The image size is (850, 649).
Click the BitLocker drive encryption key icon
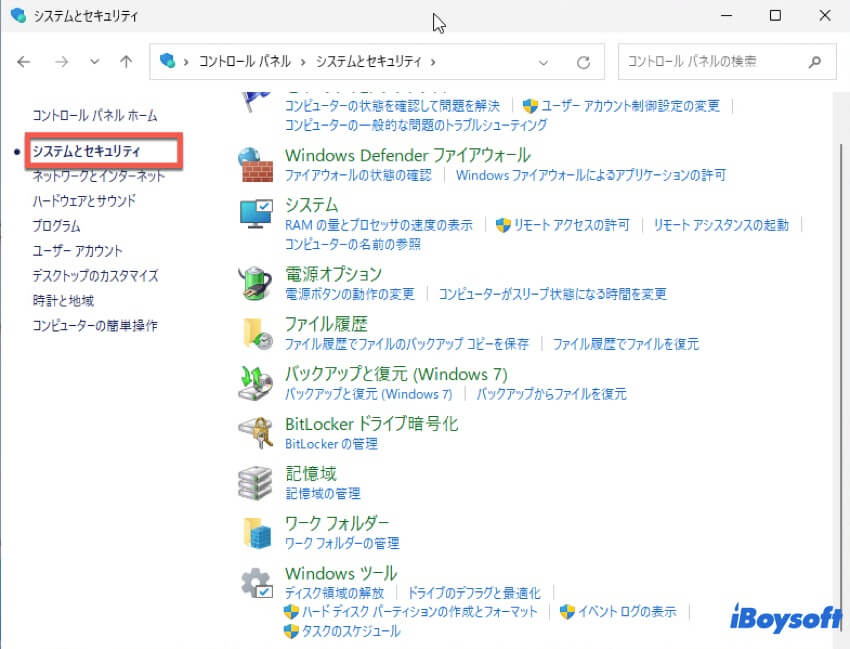coord(254,433)
